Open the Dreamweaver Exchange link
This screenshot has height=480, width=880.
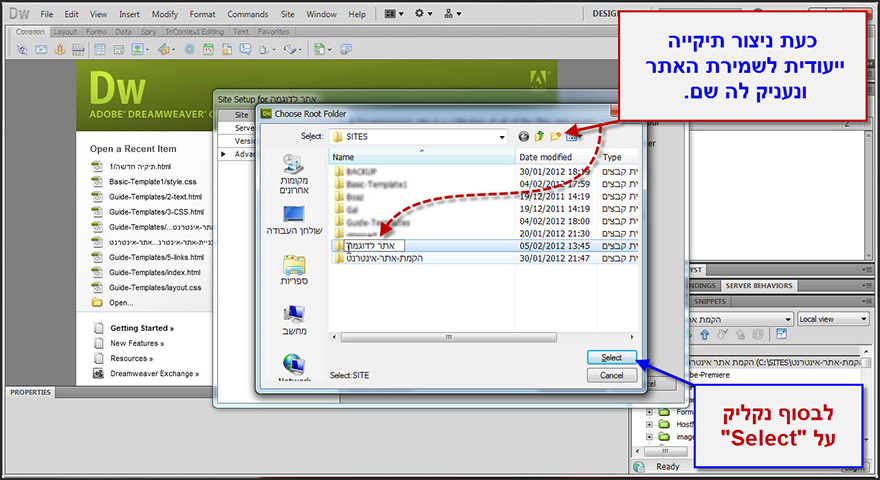(154, 373)
